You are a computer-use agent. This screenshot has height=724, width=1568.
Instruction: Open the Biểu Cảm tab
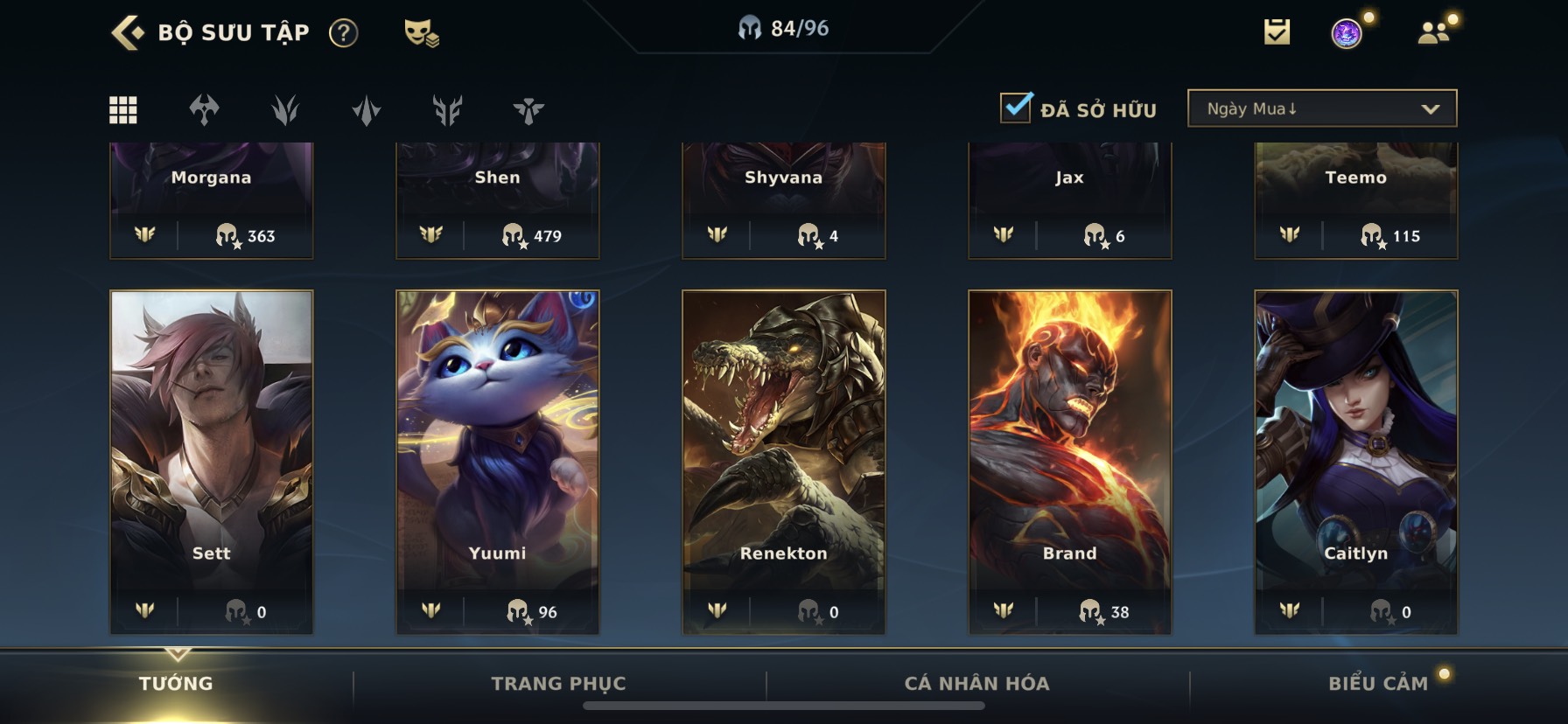coord(1378,683)
